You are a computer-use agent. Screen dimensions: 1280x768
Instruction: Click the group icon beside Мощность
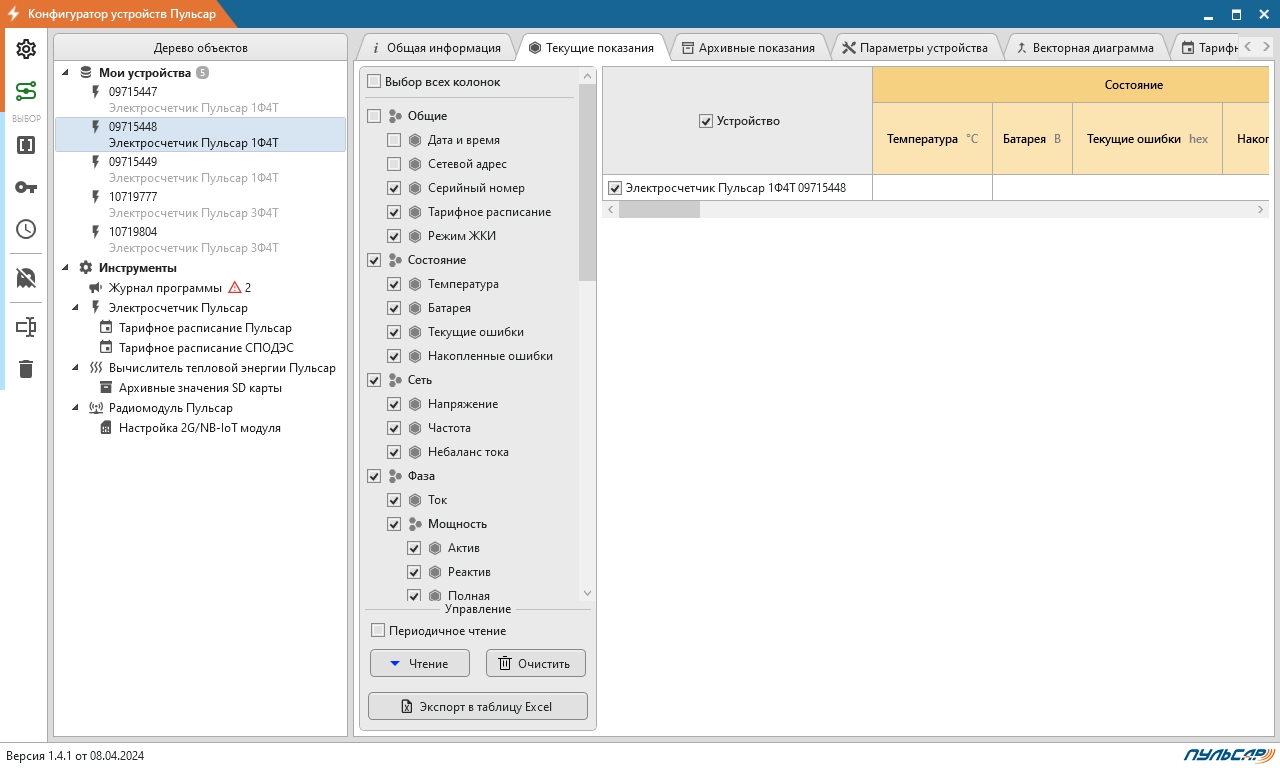click(x=415, y=524)
